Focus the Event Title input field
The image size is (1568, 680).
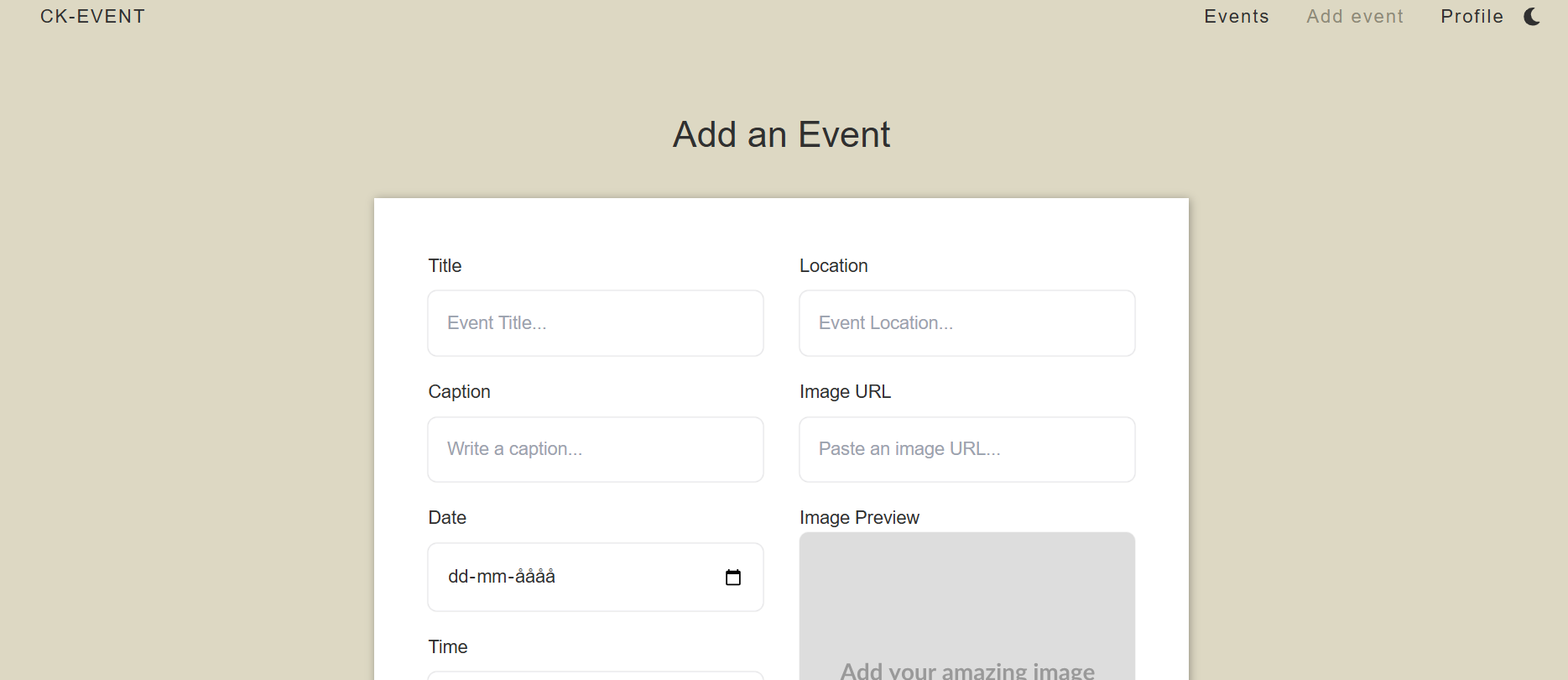(595, 323)
